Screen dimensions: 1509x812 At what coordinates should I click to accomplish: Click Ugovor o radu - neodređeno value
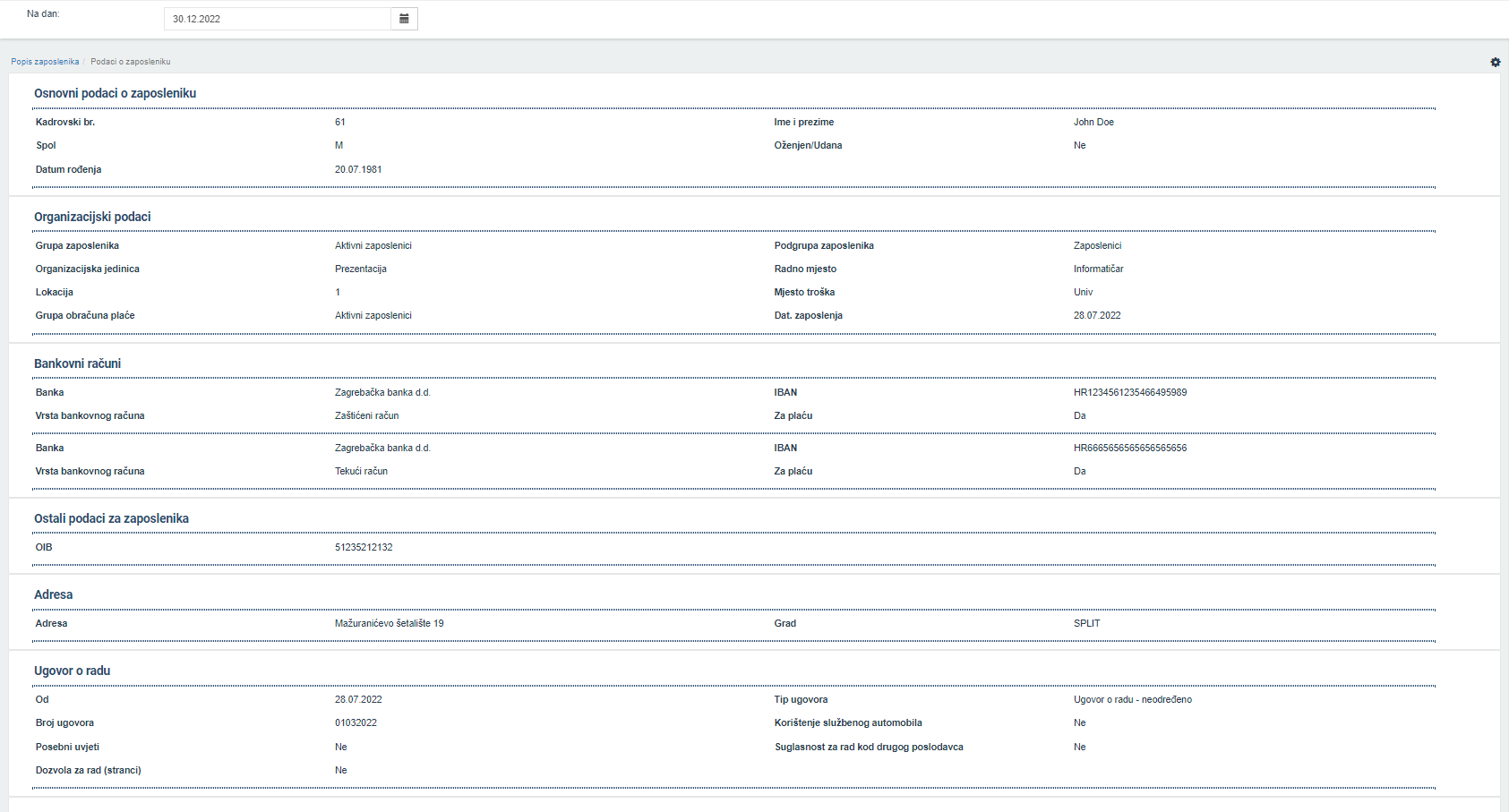pos(1133,699)
